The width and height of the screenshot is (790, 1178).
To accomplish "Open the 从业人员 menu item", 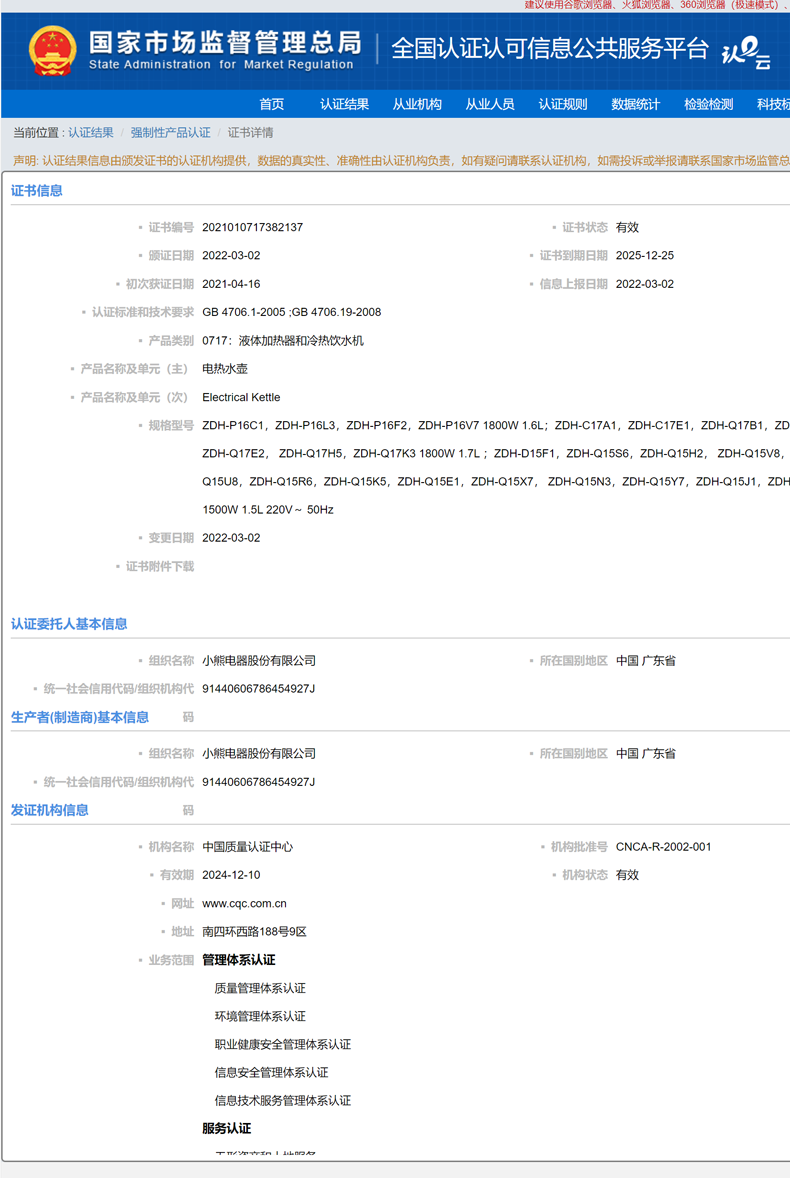I will [490, 104].
